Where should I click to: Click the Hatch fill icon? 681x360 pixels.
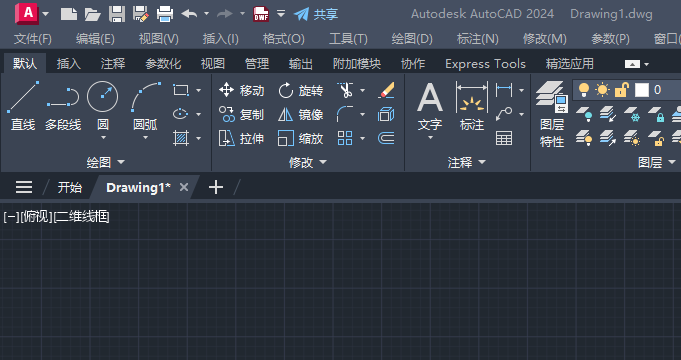coord(181,139)
